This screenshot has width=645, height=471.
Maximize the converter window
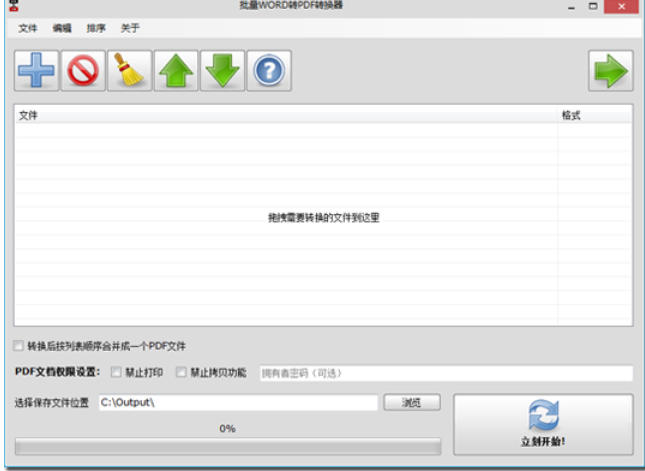pyautogui.click(x=593, y=7)
